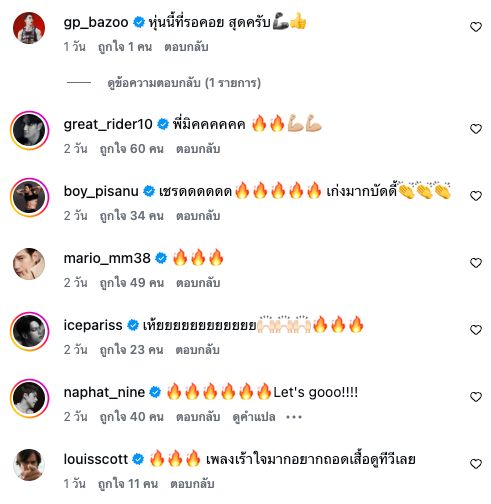491x504 pixels.
Task: Heart the mario_mm38 fire emoji comment
Action: pyautogui.click(x=476, y=263)
